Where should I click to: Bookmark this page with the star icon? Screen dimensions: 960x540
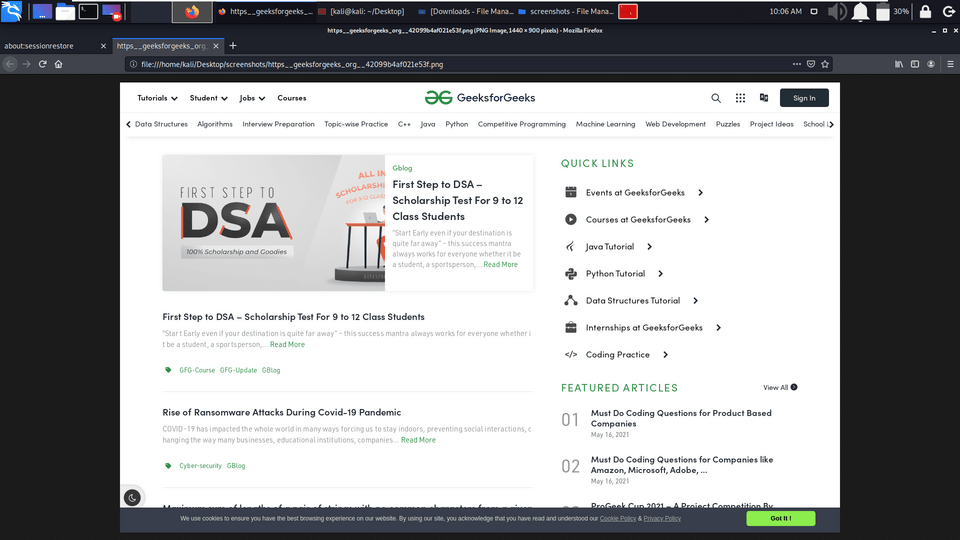pos(825,64)
